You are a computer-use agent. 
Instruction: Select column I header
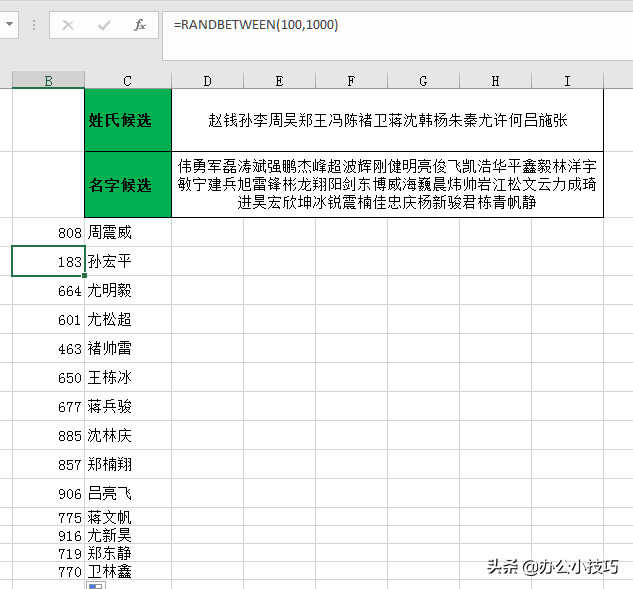coord(567,81)
